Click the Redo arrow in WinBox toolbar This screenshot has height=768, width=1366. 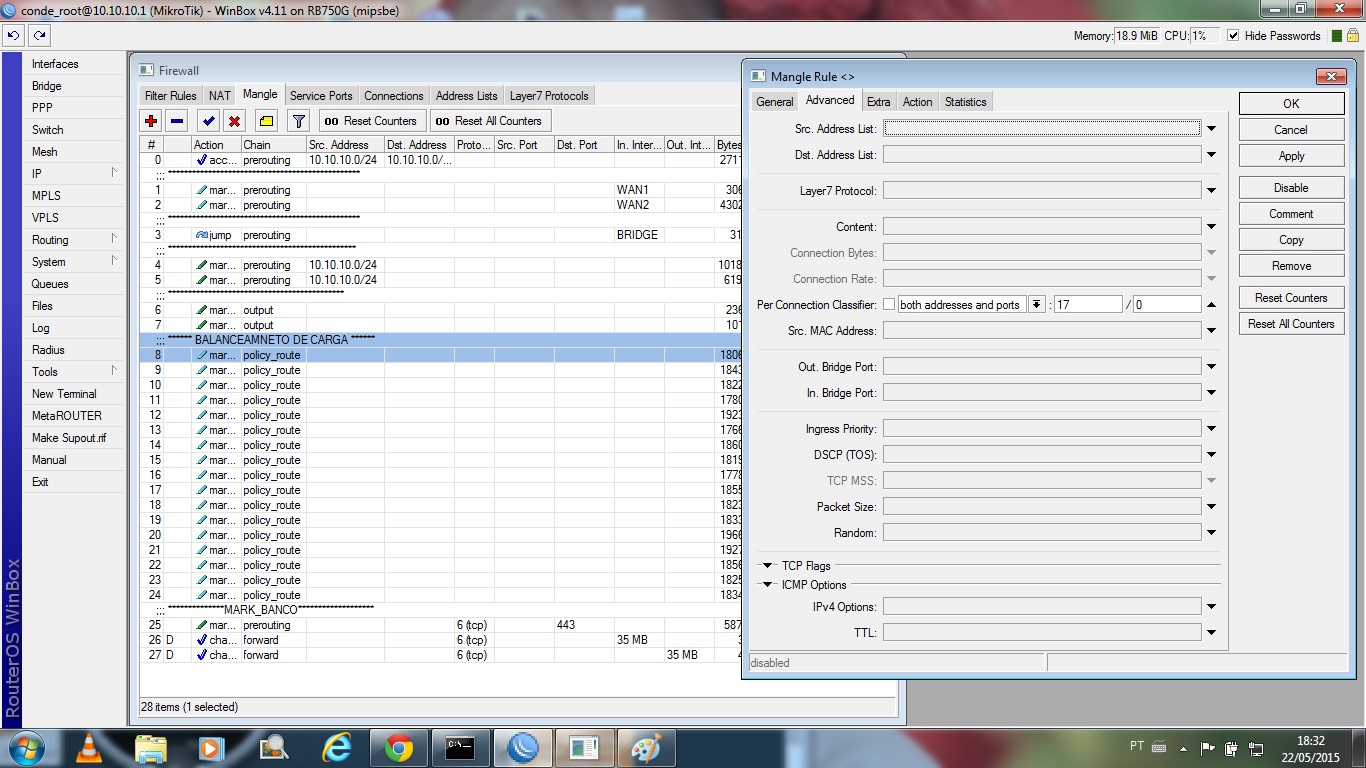[39, 36]
